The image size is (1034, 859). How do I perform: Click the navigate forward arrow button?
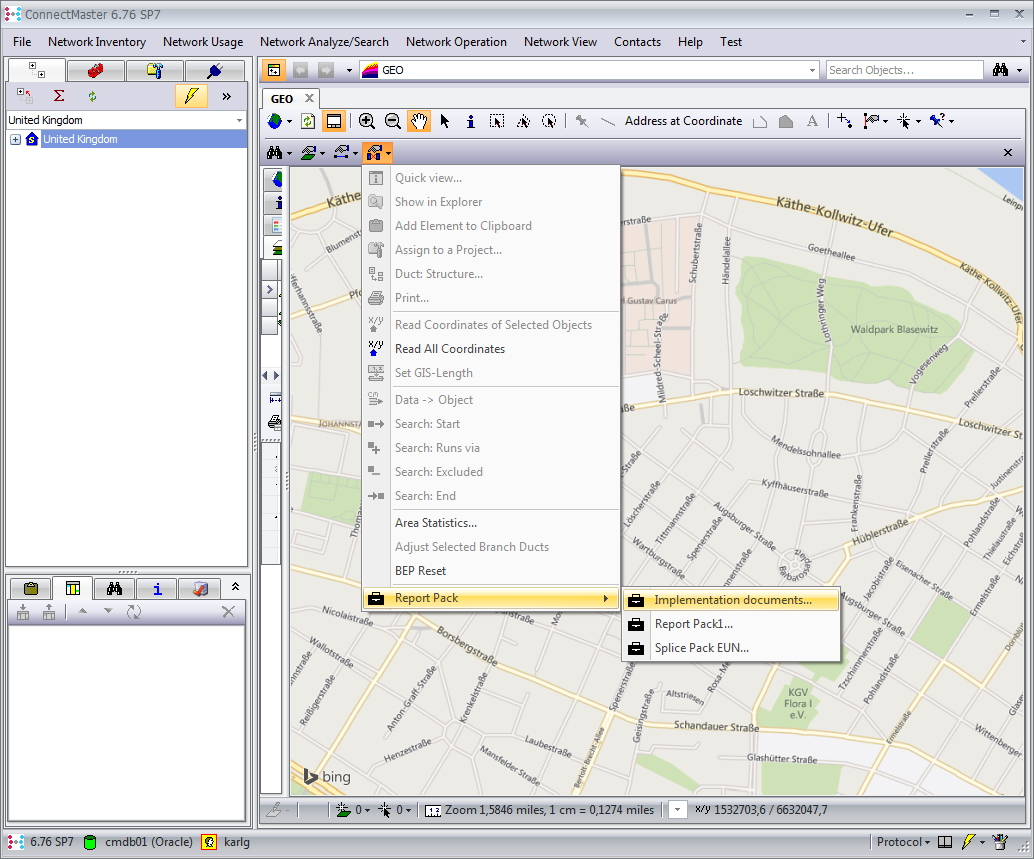[326, 70]
